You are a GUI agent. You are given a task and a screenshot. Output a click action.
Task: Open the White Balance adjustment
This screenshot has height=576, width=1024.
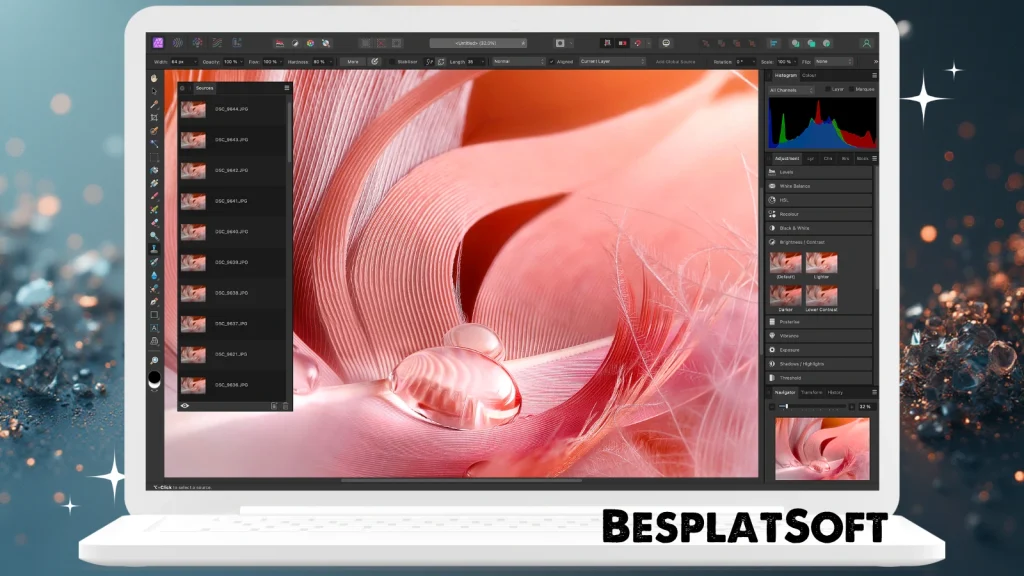pyautogui.click(x=812, y=186)
